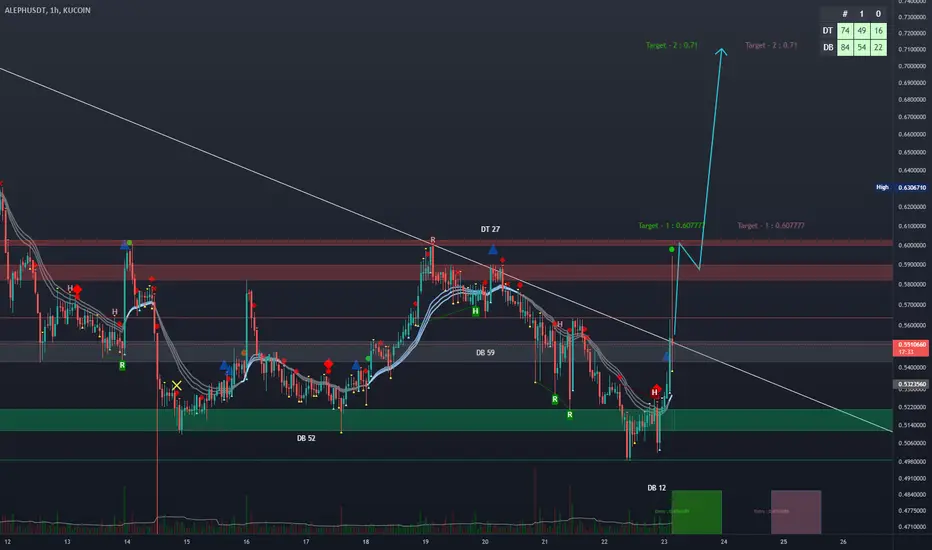Click the DT 27 pattern label

(490, 229)
